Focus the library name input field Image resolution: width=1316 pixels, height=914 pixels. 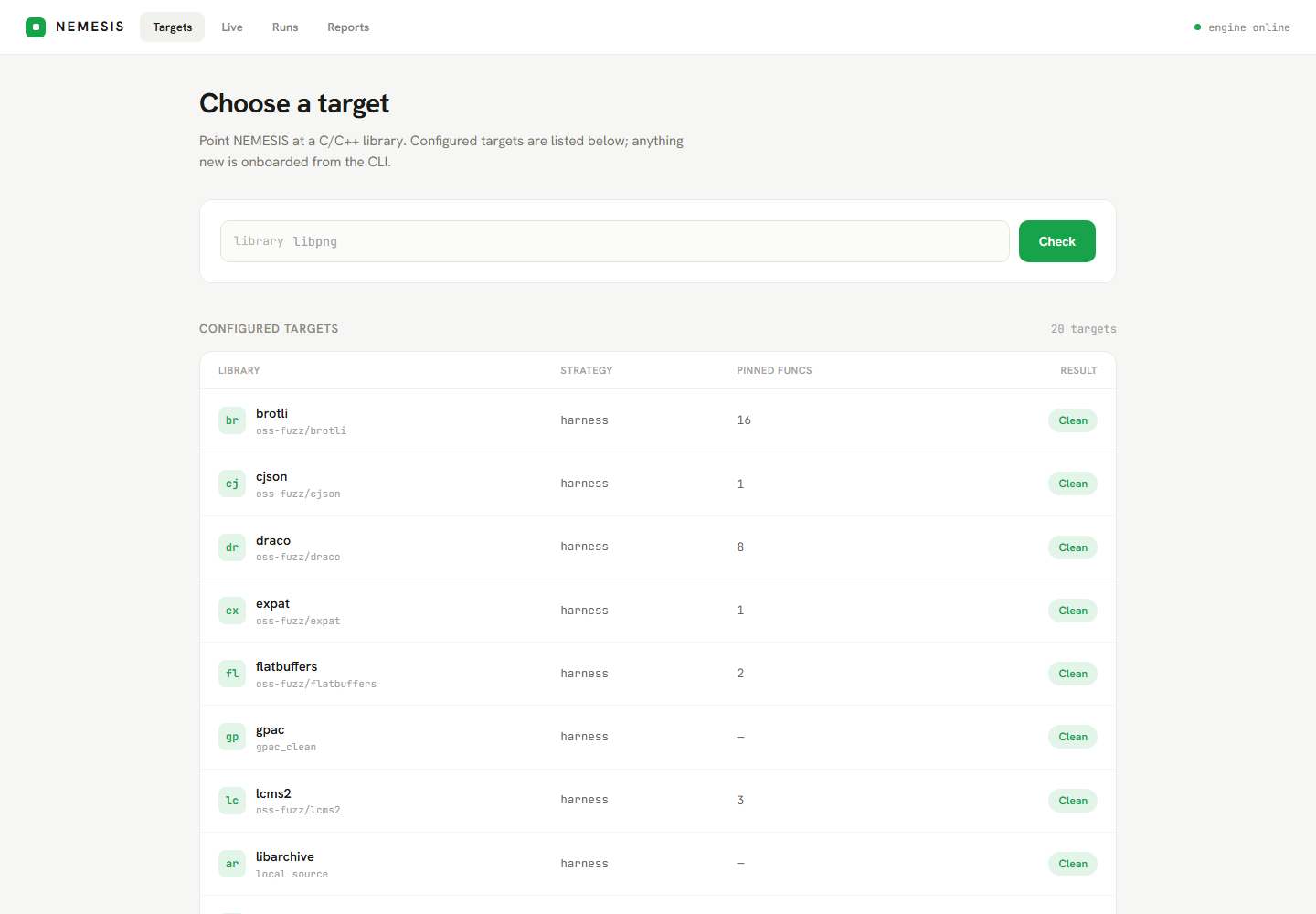(615, 241)
